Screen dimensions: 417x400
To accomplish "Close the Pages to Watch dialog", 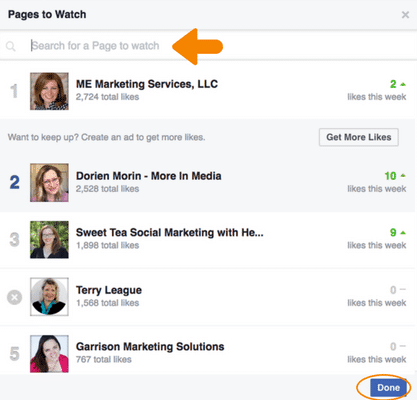I will click(405, 15).
